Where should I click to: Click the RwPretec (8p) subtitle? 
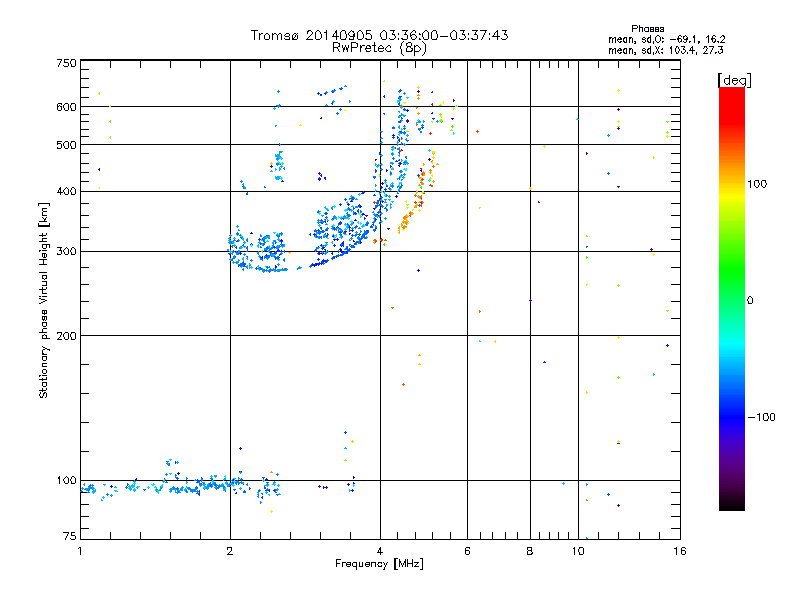(x=379, y=47)
